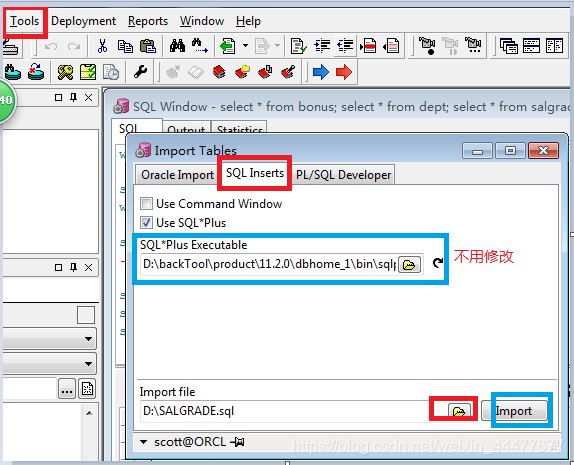Click the document with clock icon
Screen dimensions: 574x465
click(x=111, y=72)
